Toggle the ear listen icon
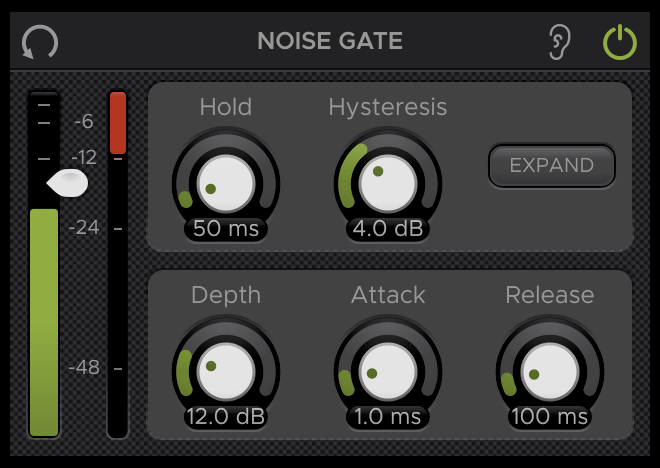Image resolution: width=660 pixels, height=468 pixels. 560,42
